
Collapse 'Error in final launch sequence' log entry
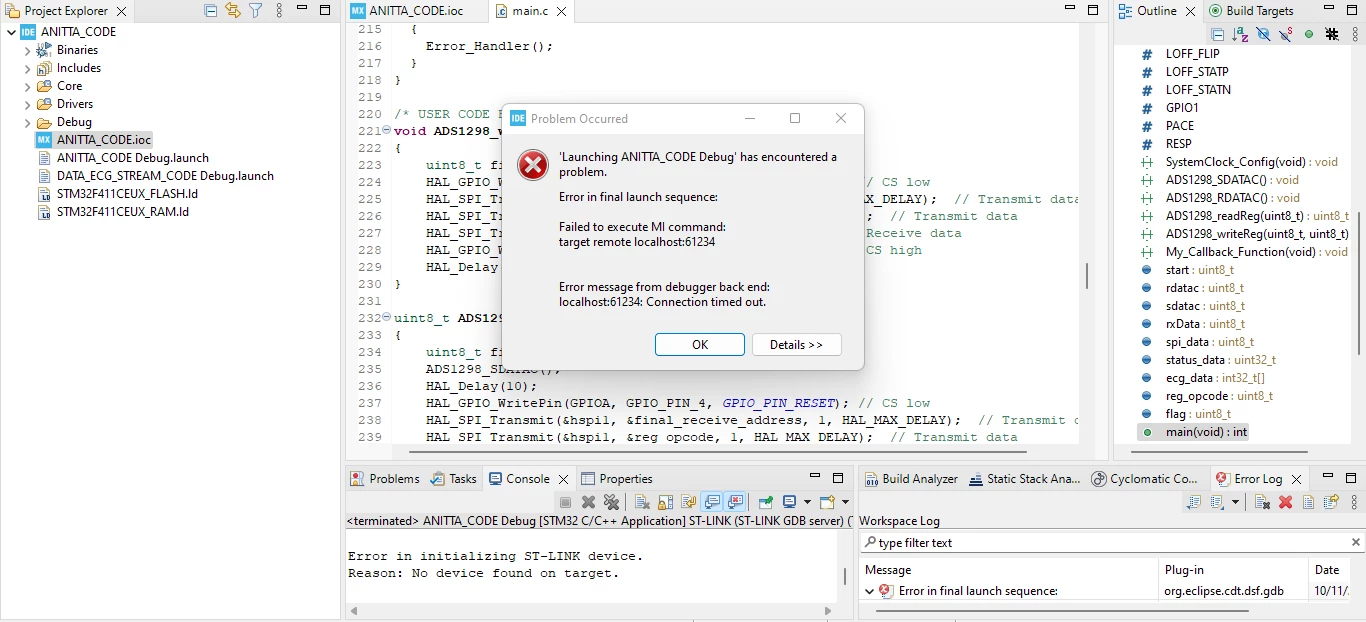pos(869,591)
